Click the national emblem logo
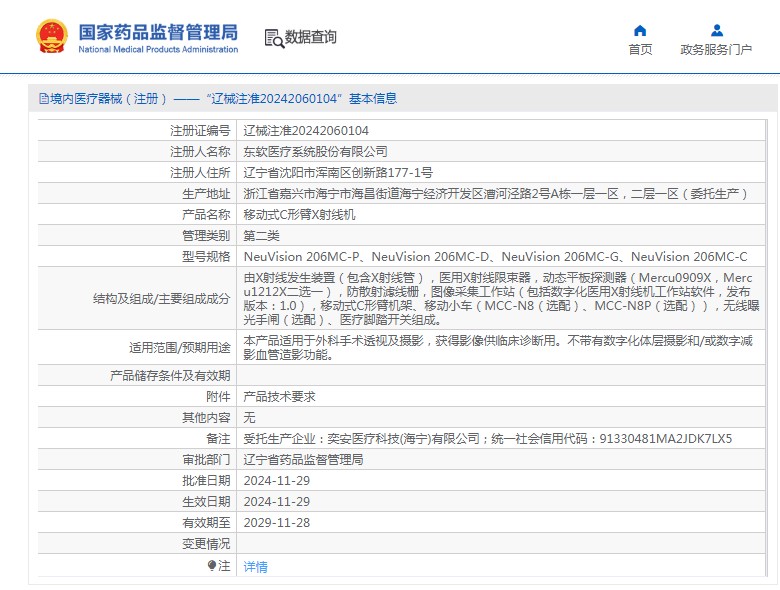The height and width of the screenshot is (590, 780). click(52, 36)
